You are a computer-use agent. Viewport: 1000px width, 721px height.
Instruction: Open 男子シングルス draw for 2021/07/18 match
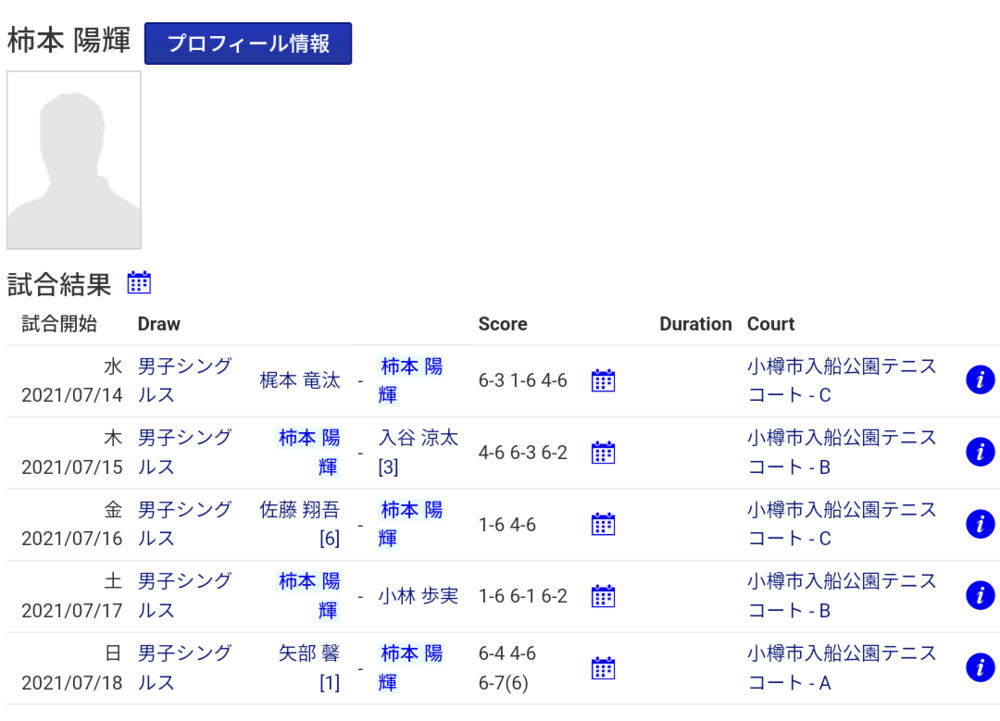coord(184,668)
